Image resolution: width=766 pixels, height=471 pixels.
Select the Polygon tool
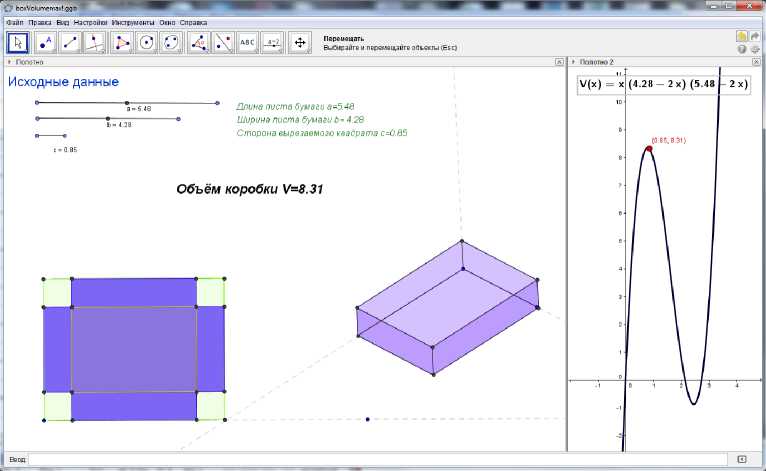click(x=122, y=42)
